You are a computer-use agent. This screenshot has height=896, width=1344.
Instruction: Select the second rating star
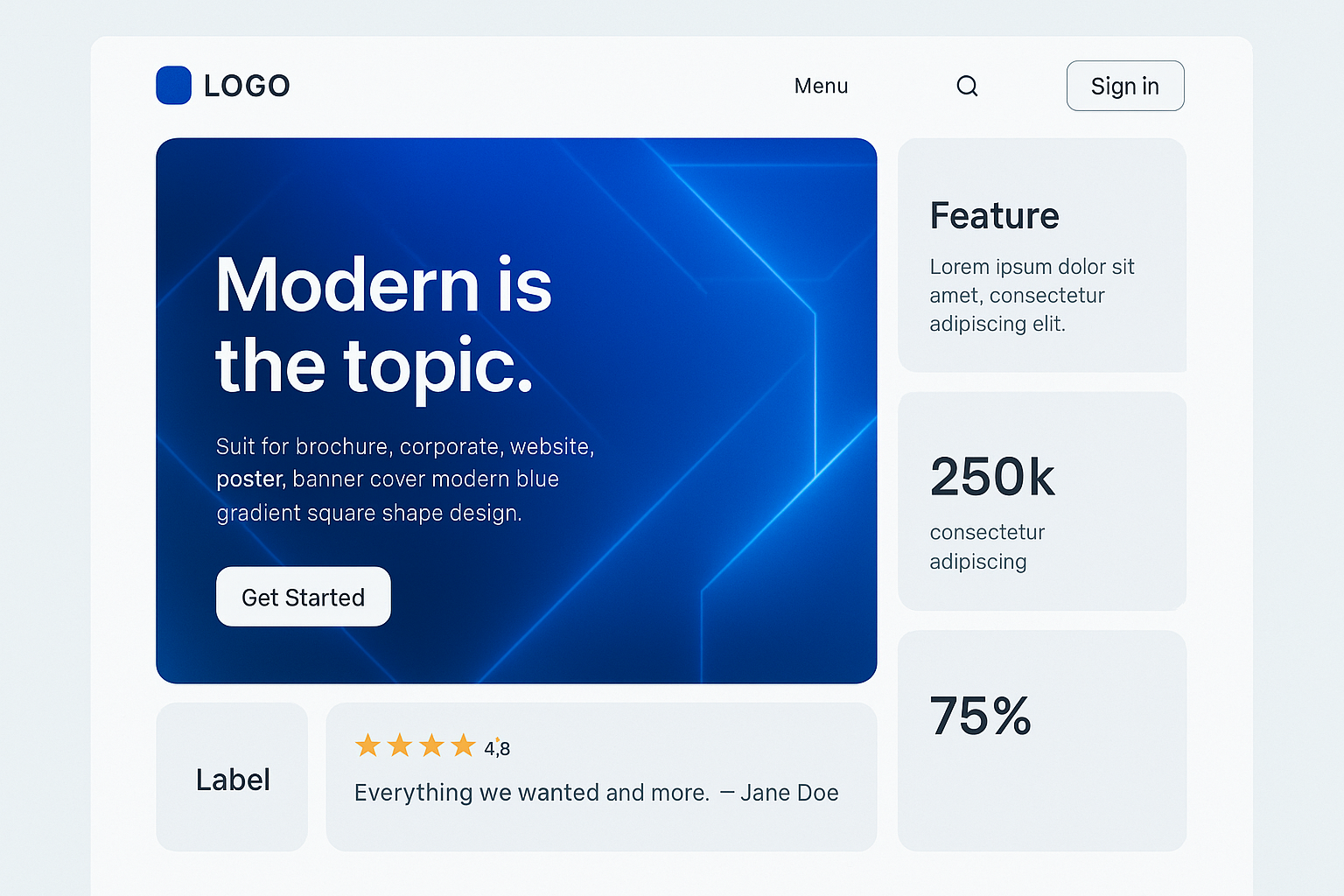coord(400,745)
